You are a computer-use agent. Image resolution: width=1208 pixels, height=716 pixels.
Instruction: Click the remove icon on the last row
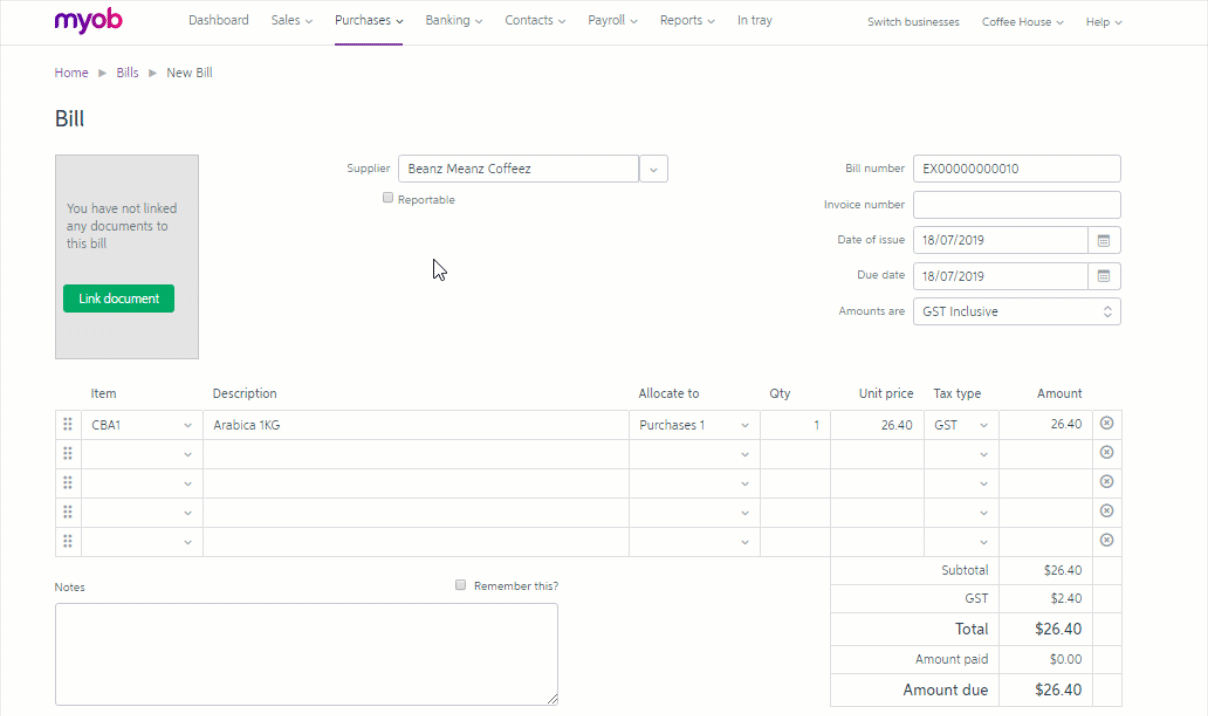[1106, 541]
